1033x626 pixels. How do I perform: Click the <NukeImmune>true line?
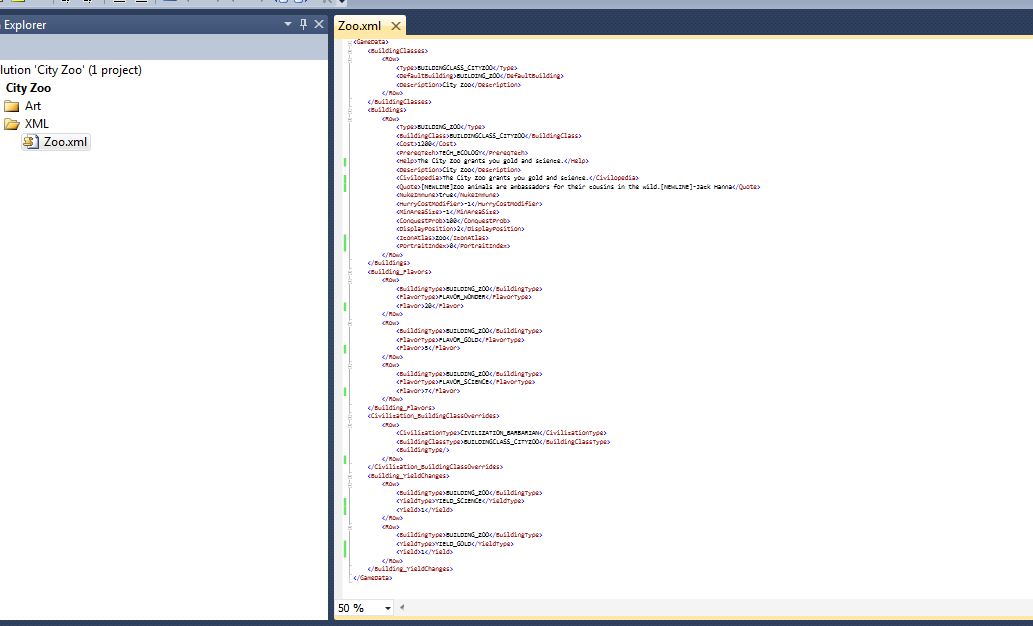448,195
